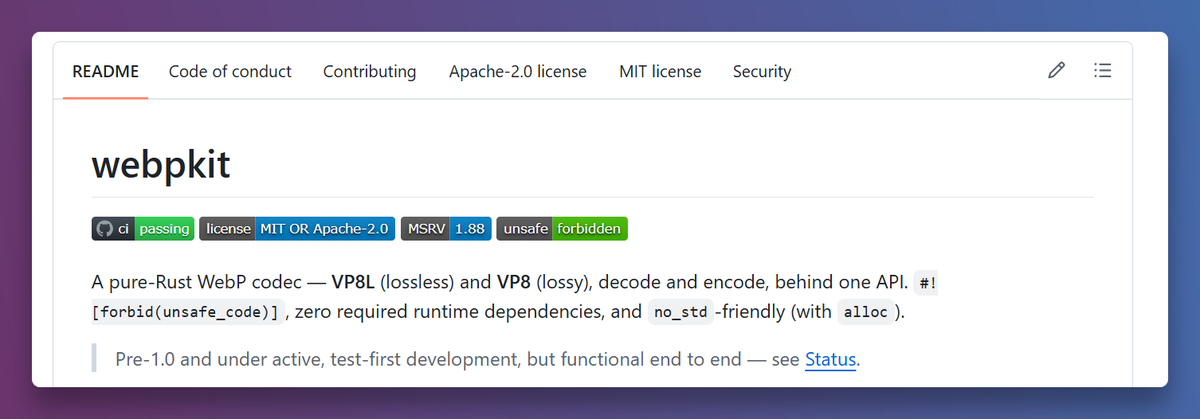Open the Apache-2.0 license tab
The image size is (1200, 419).
(518, 71)
